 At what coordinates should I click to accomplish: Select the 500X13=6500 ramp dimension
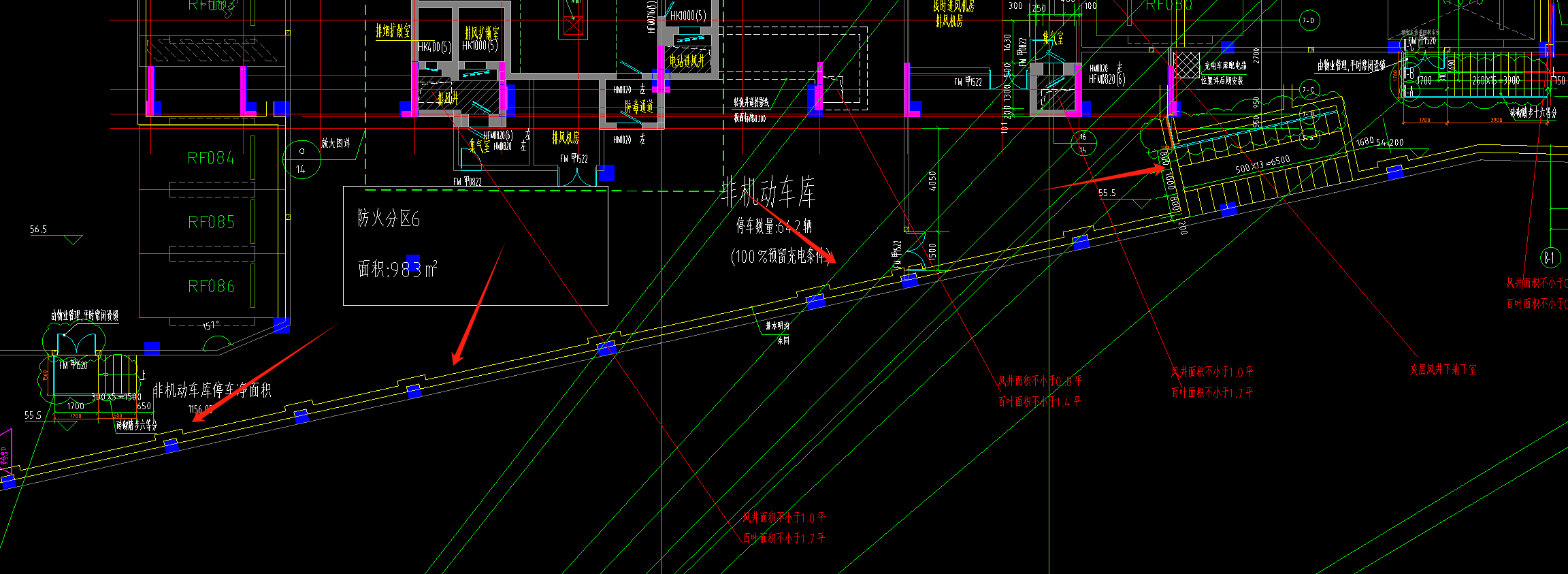tap(1262, 164)
